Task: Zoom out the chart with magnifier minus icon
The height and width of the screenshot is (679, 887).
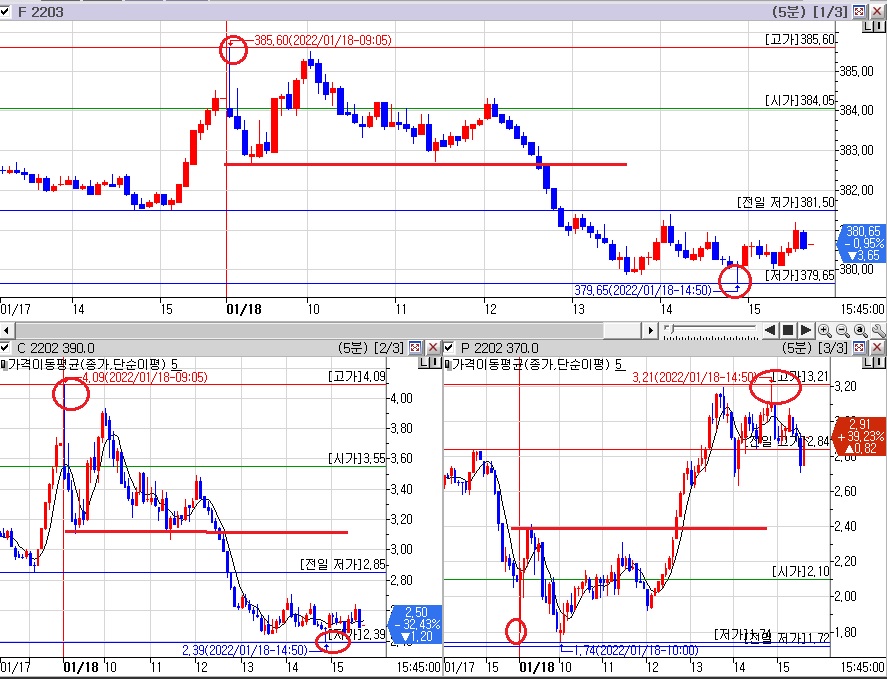Action: click(x=842, y=330)
